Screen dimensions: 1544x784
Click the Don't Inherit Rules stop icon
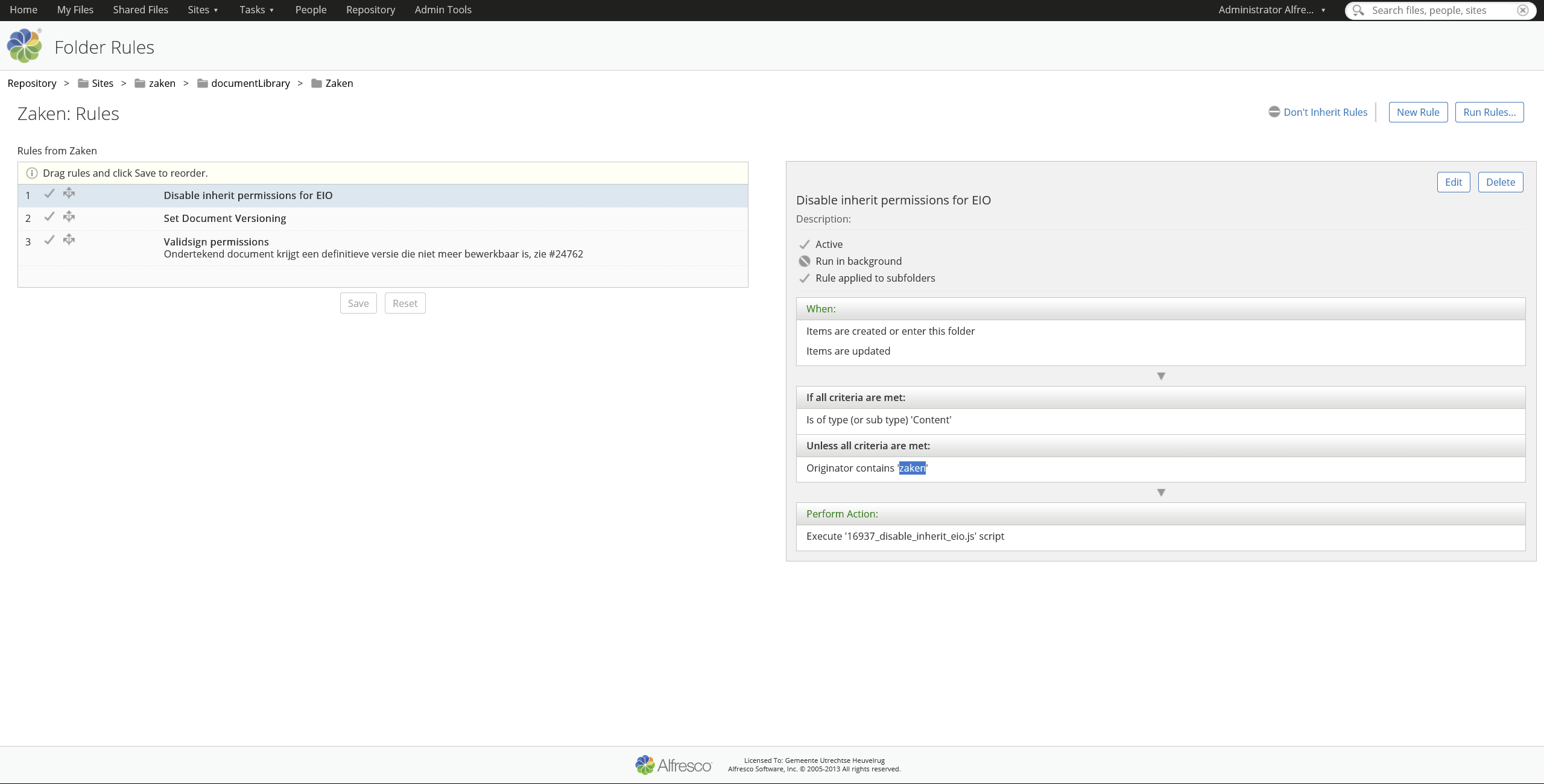click(1274, 112)
